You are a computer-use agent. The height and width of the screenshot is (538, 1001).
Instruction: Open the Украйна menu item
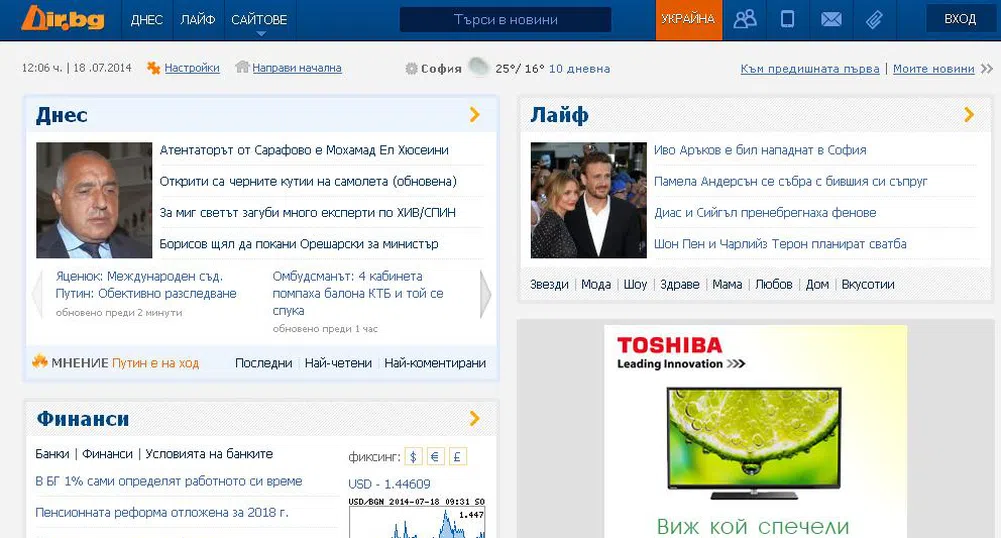coord(688,19)
